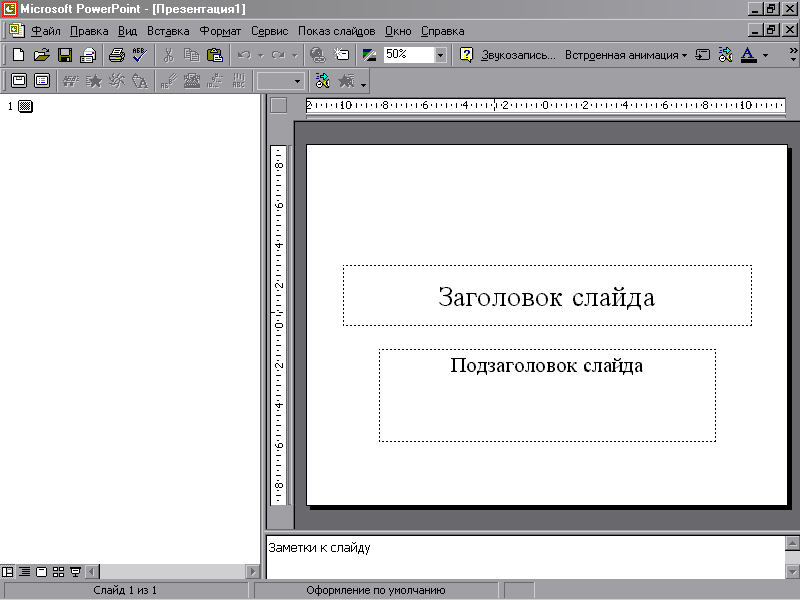
Task: Insert a hyperlink with the globe icon
Action: tap(318, 55)
